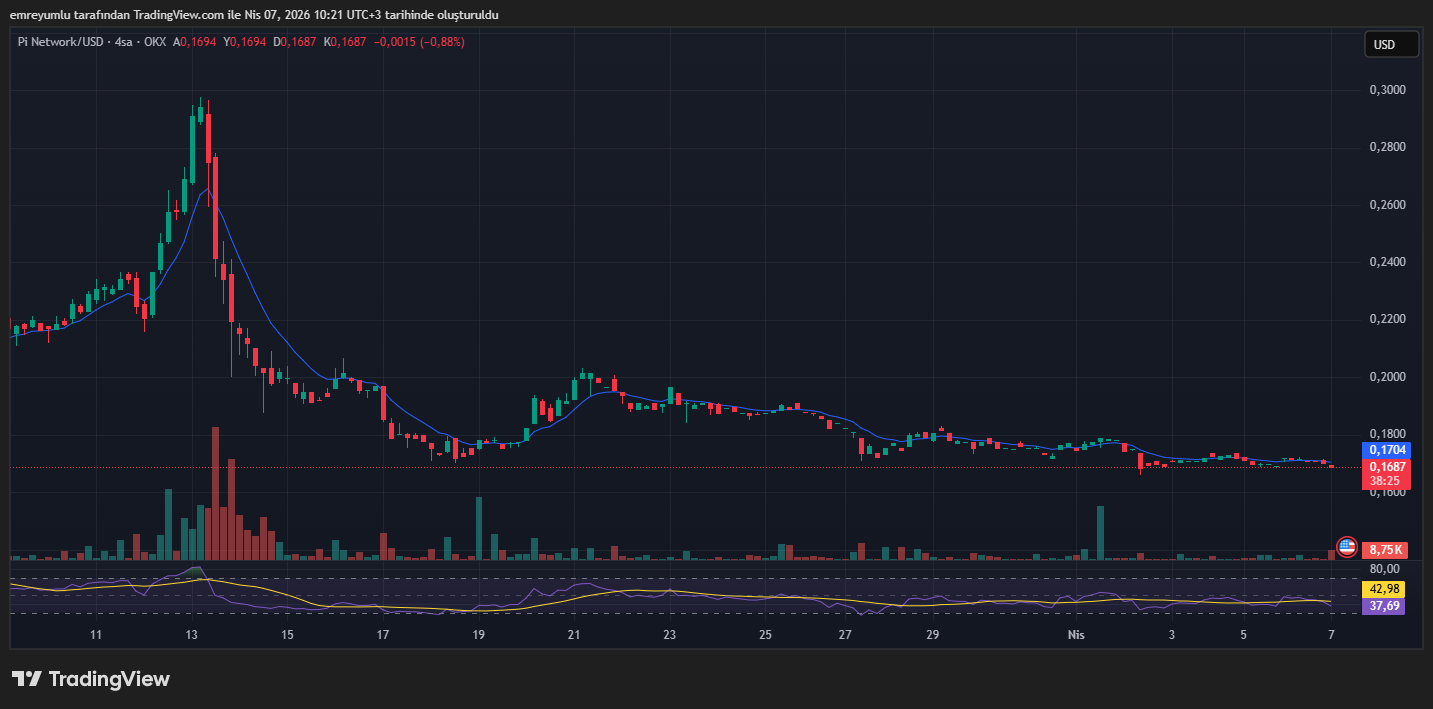The height and width of the screenshot is (709, 1433).
Task: Click the 8,75K volume label
Action: click(1387, 550)
